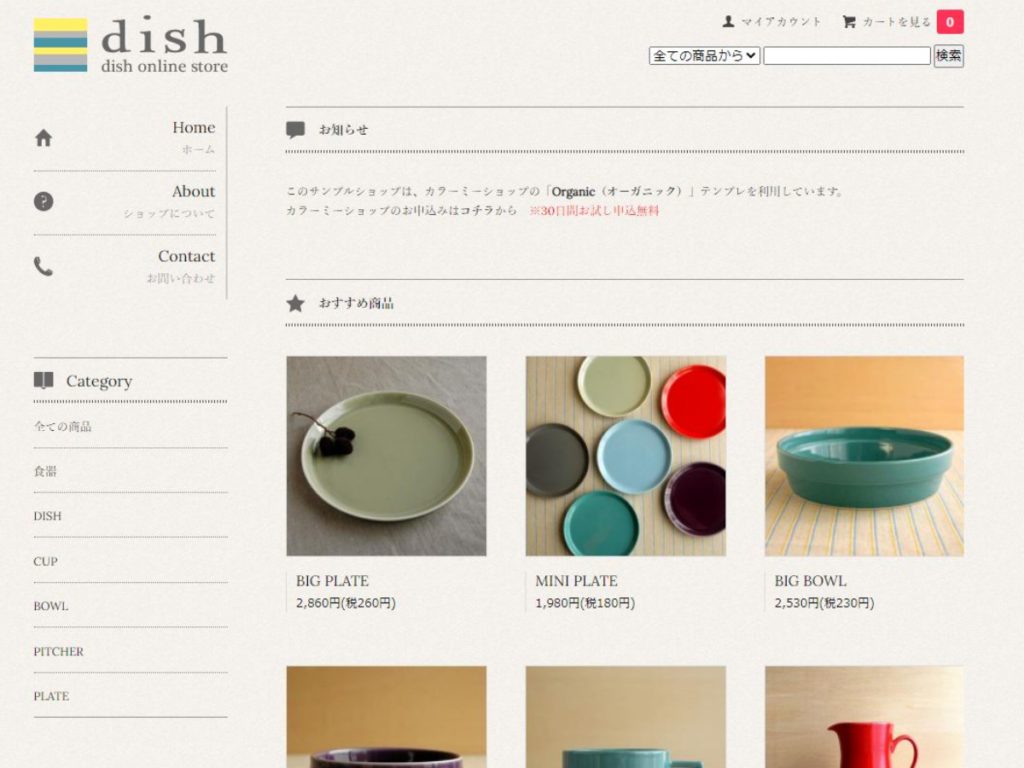Click the my account person icon

point(728,22)
